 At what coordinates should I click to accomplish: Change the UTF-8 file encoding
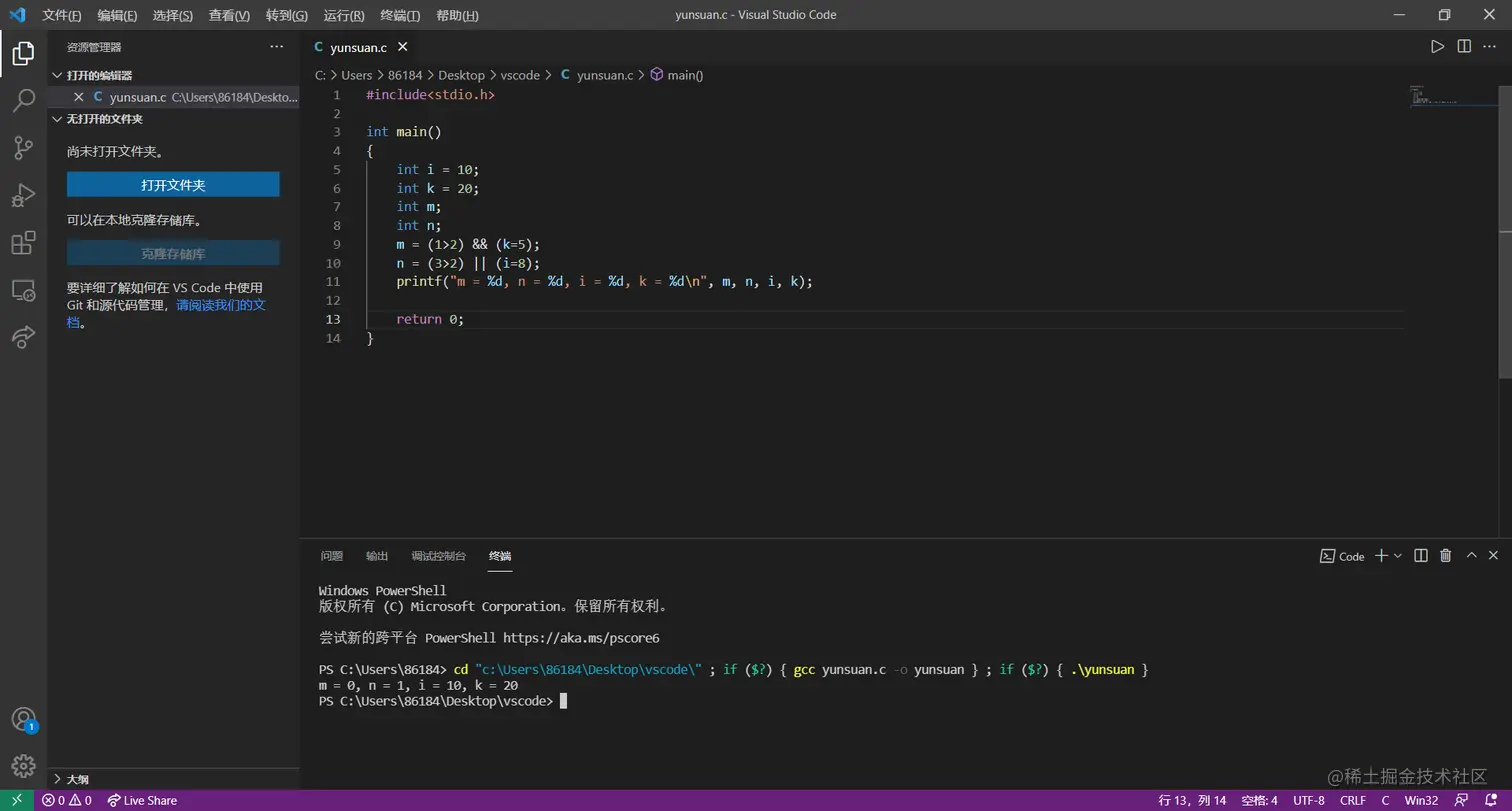tap(1309, 800)
